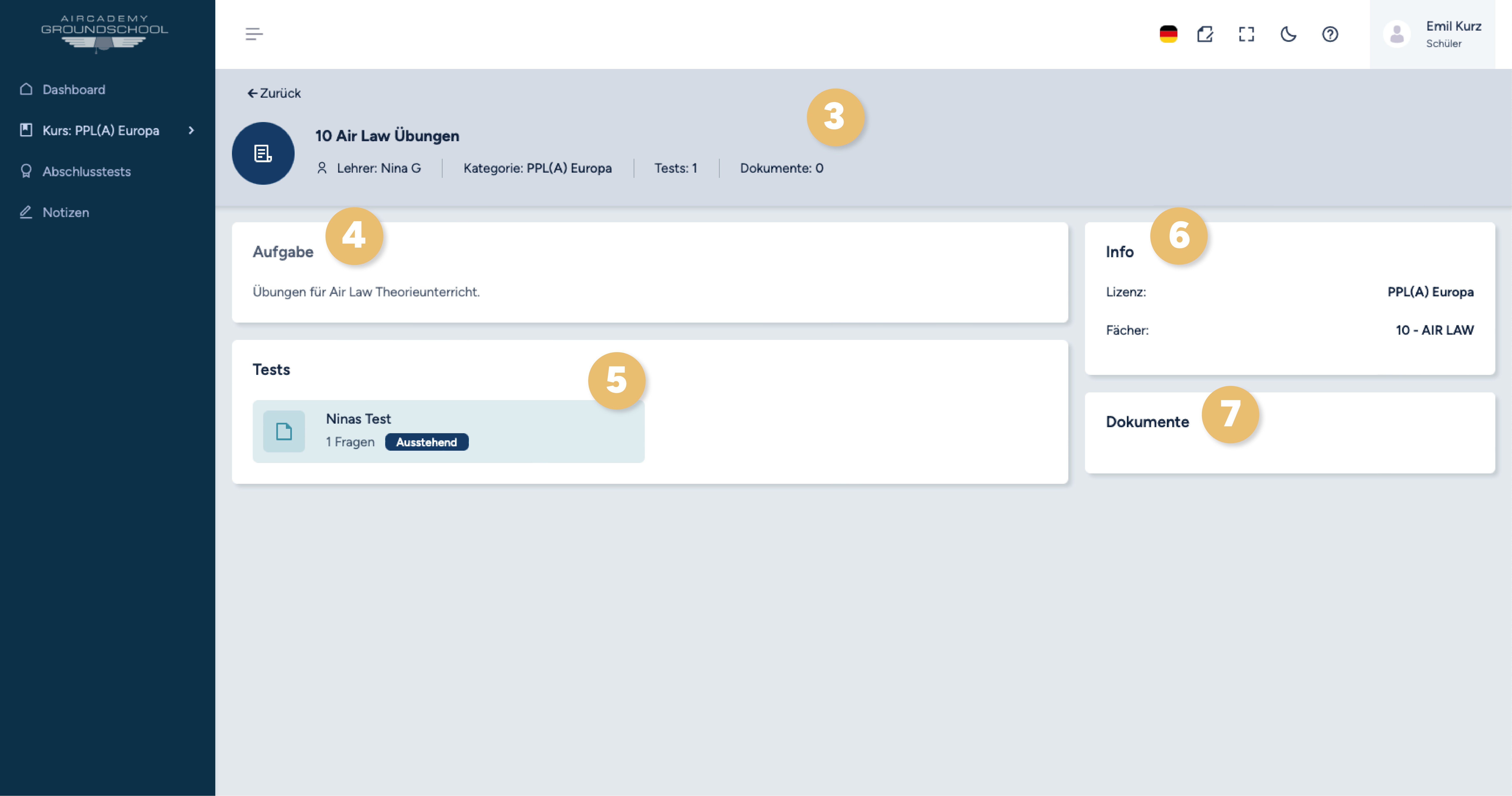
Task: Click the Dashboard home icon
Action: click(x=26, y=89)
